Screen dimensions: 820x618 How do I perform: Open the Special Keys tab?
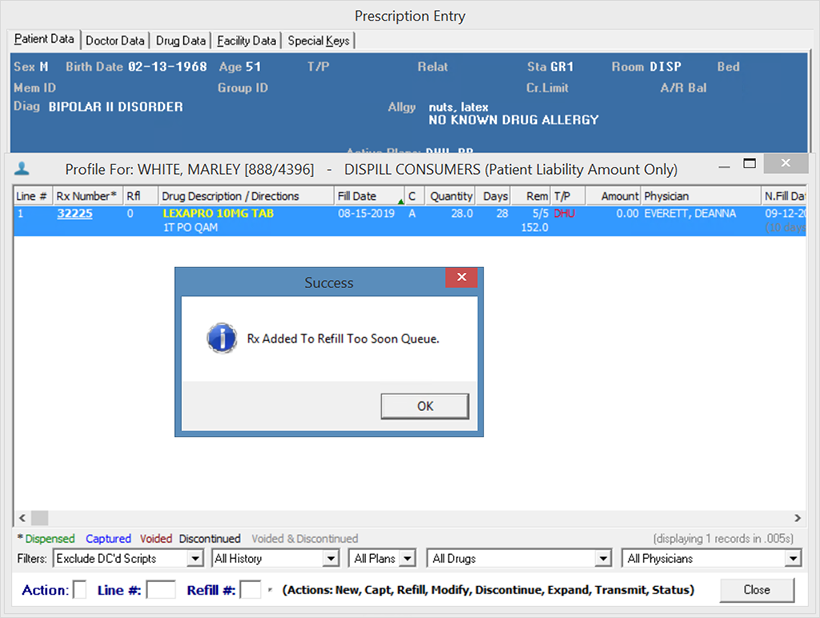coord(319,41)
